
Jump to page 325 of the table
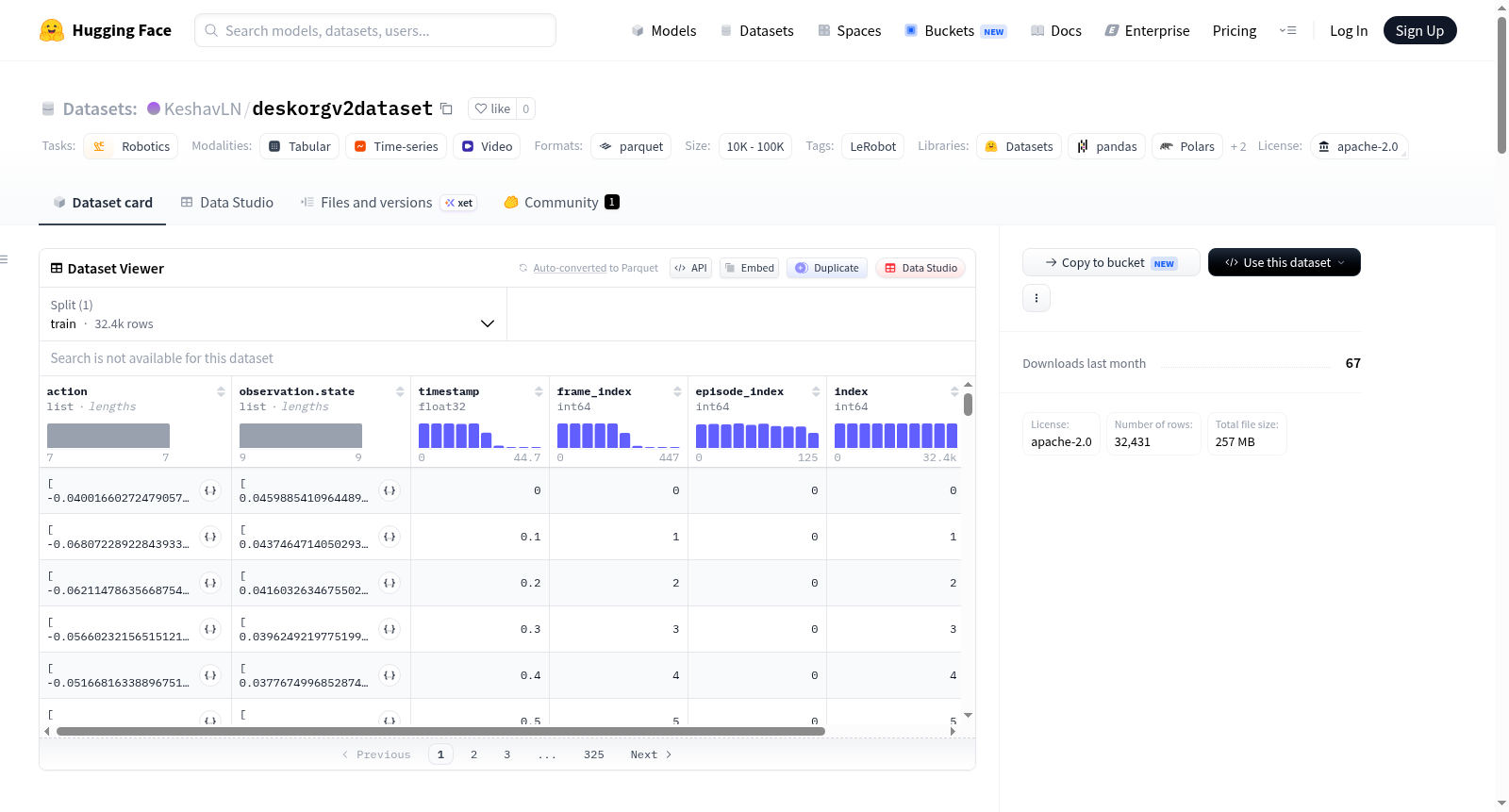[593, 754]
